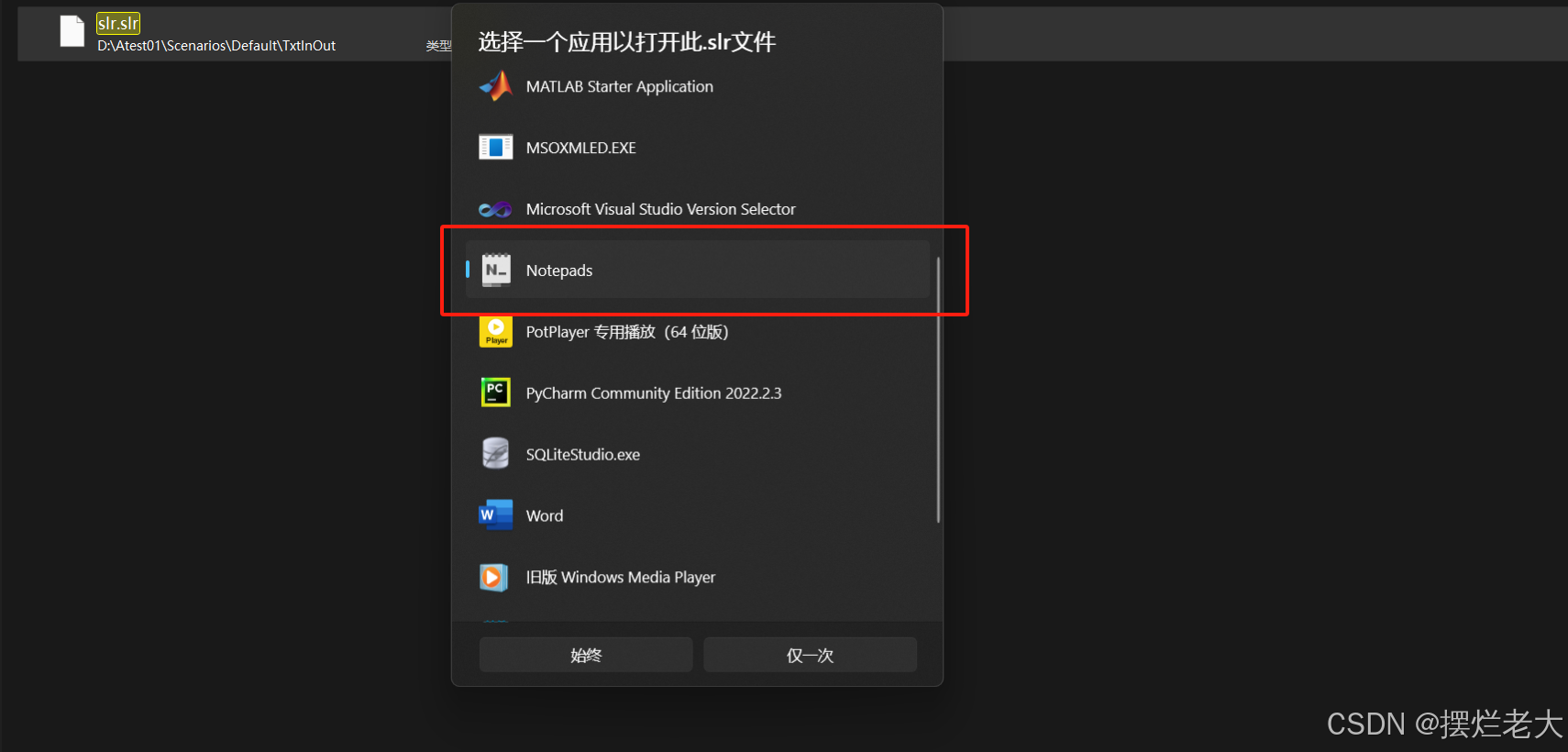Select Microsoft Visual Studio Version Selector label
Viewport: 1568px width, 752px height.
coord(661,209)
